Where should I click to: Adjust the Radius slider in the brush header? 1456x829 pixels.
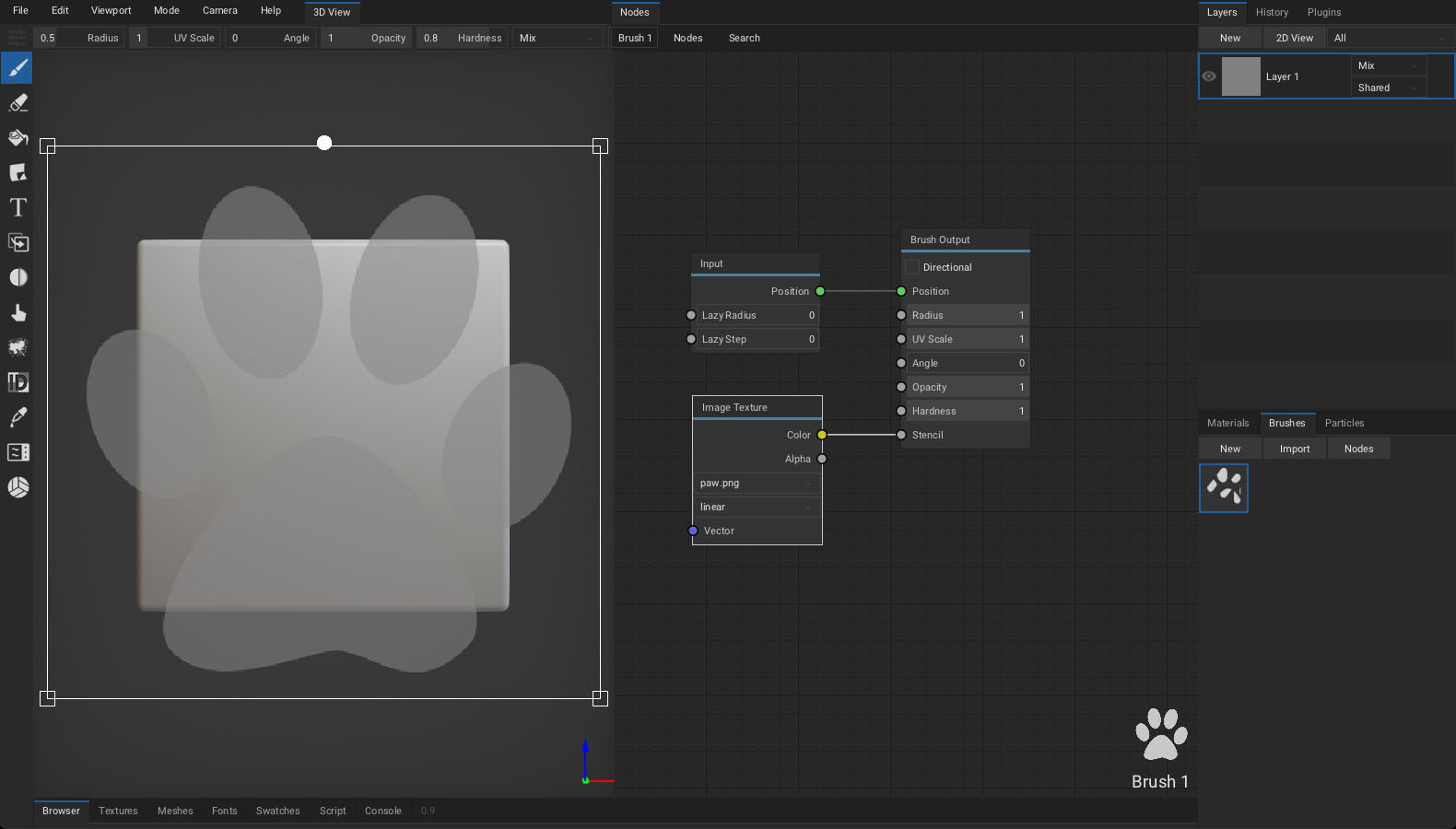click(78, 38)
